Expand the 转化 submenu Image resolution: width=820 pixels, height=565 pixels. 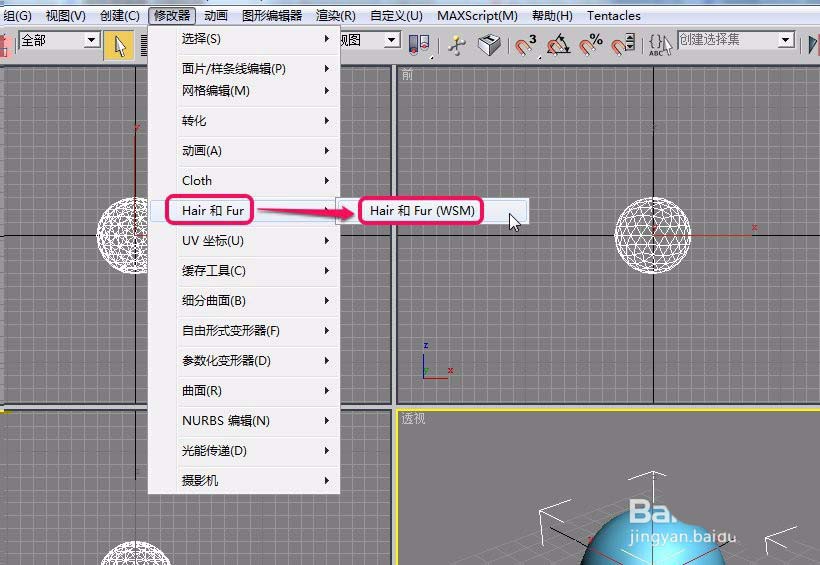coord(244,121)
